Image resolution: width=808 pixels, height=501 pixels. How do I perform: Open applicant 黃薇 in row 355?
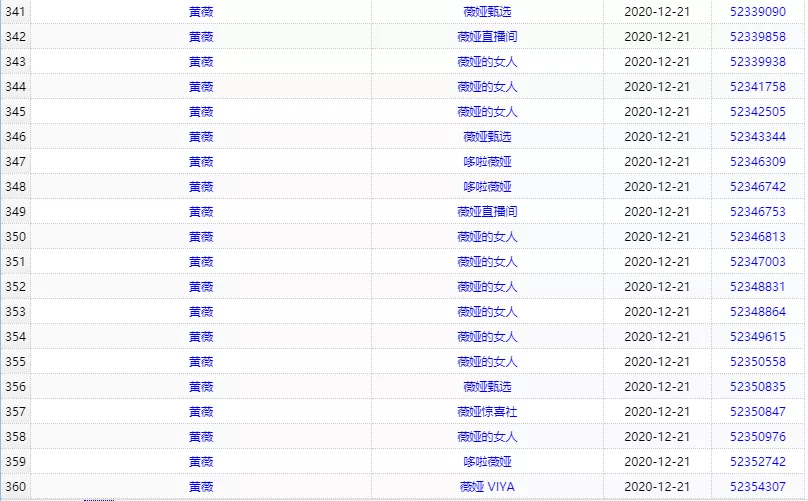click(x=201, y=362)
